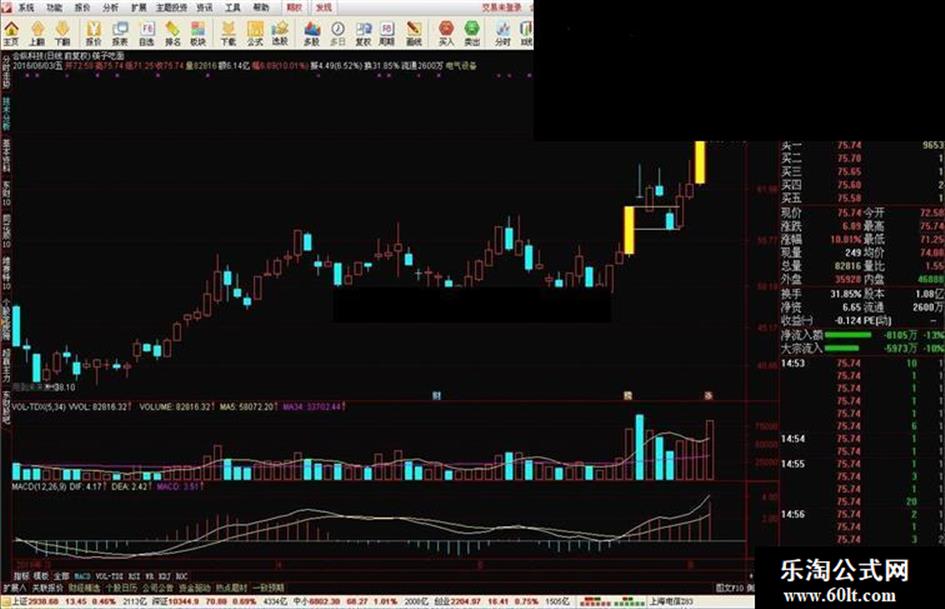Open the 主页 home icon

pos(11,33)
